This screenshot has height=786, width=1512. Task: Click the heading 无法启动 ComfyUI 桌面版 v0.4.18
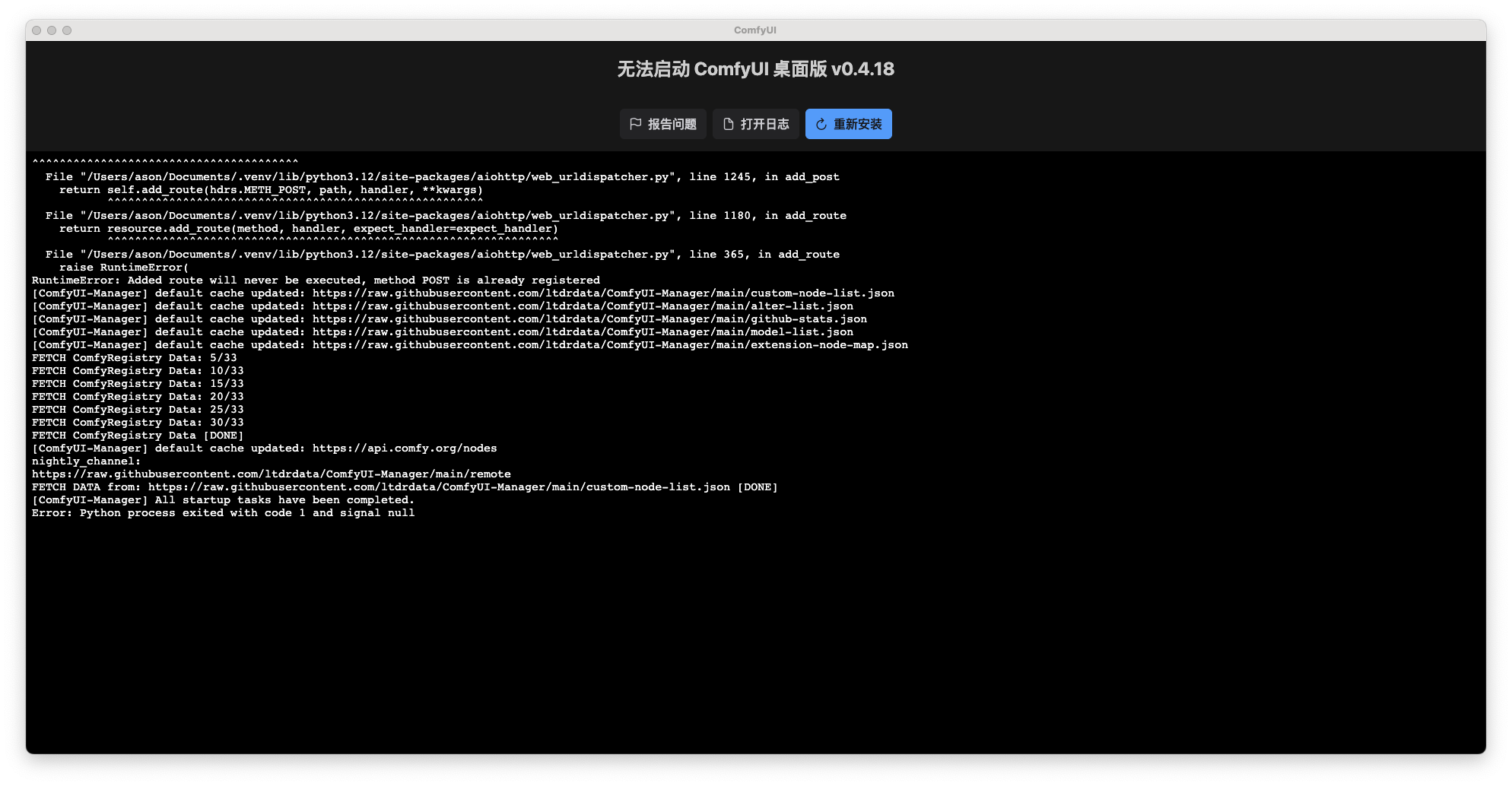(x=756, y=69)
